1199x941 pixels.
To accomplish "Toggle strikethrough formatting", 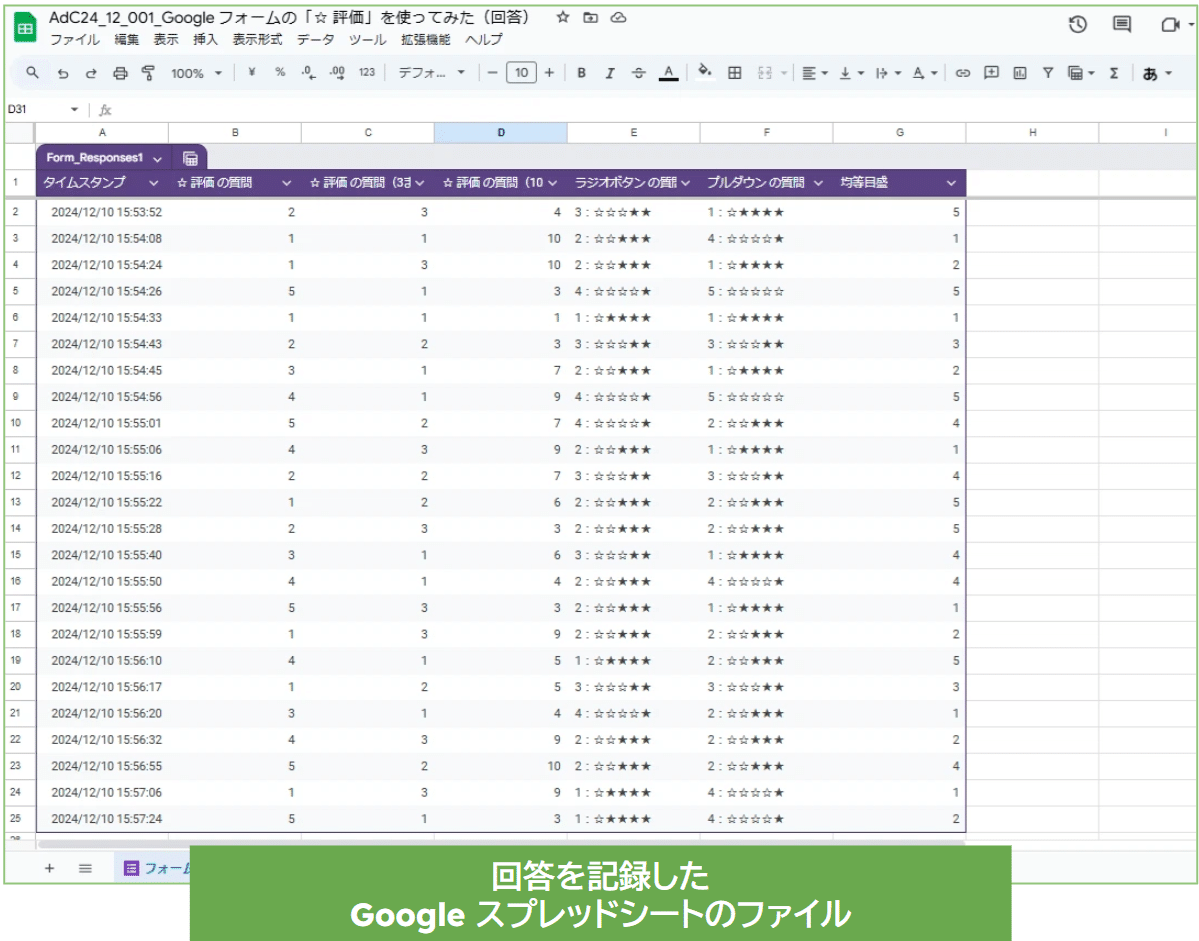I will tap(638, 73).
